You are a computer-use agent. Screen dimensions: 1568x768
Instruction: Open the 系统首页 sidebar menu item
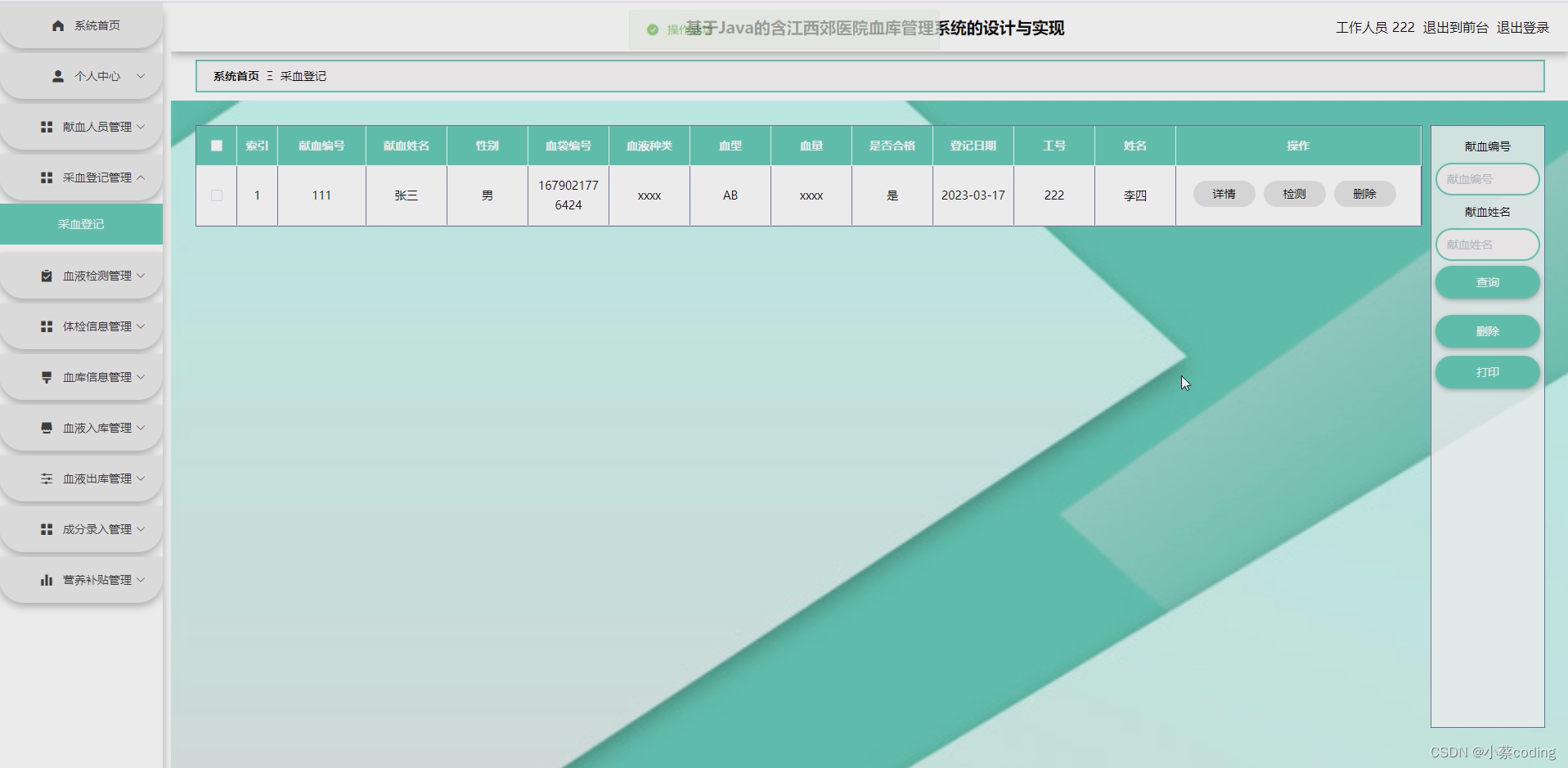click(81, 25)
